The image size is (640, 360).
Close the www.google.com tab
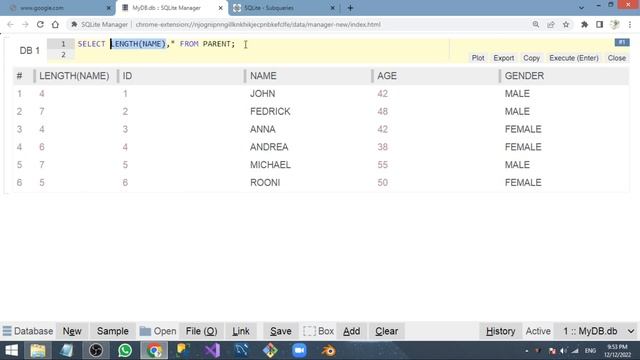[x=109, y=8]
